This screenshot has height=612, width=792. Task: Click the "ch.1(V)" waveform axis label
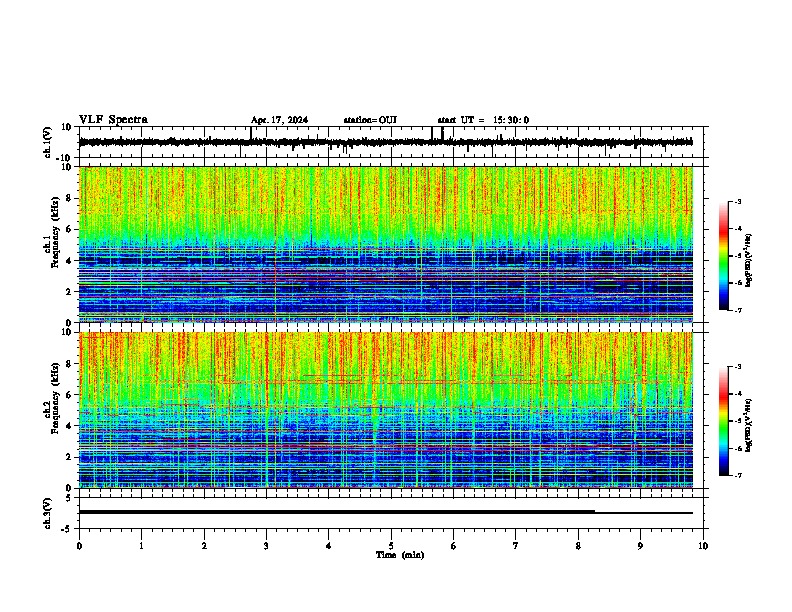coord(48,142)
